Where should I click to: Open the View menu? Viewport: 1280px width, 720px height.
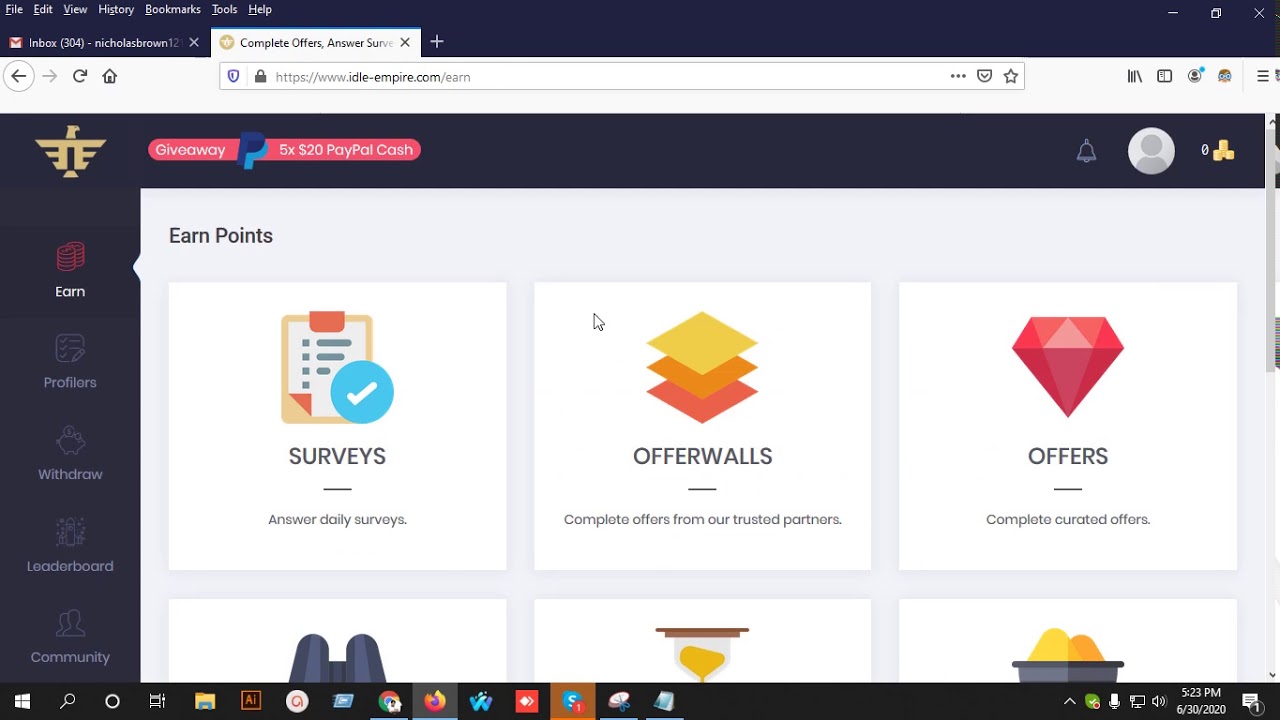(75, 9)
